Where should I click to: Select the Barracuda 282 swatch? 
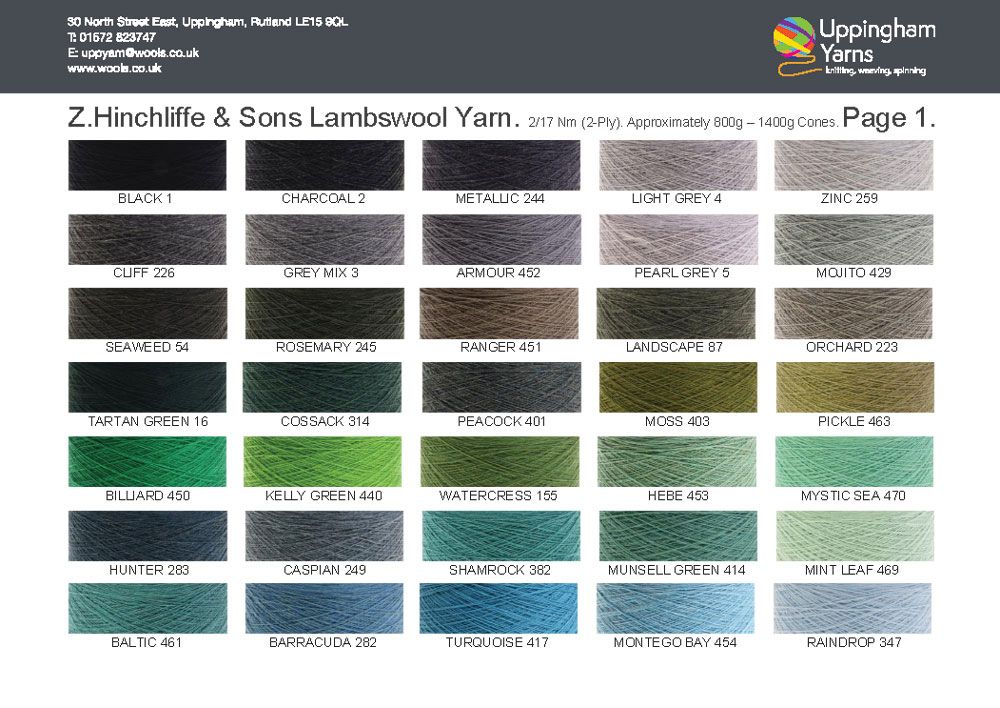point(325,608)
